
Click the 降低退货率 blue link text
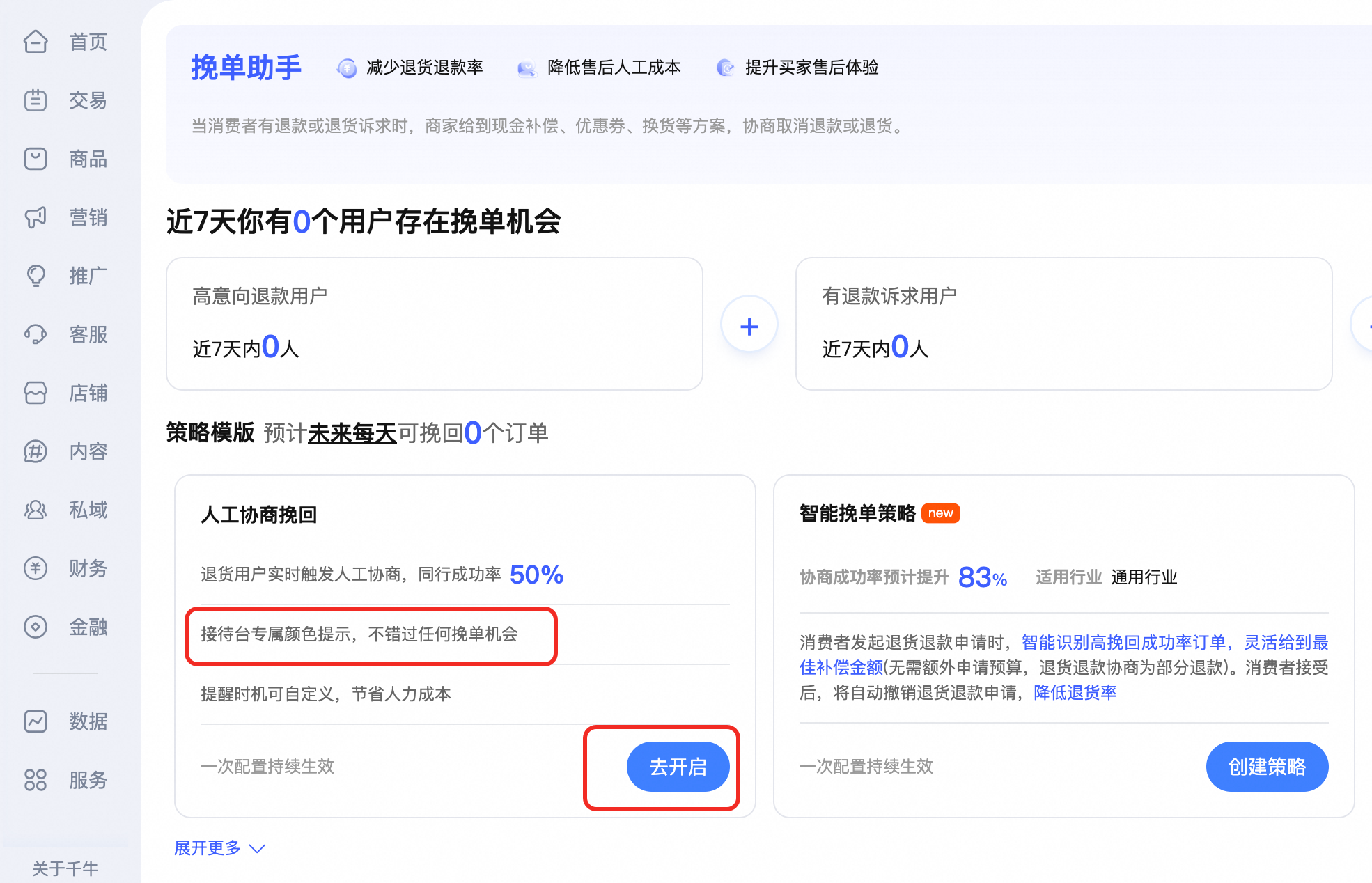coord(1075,692)
